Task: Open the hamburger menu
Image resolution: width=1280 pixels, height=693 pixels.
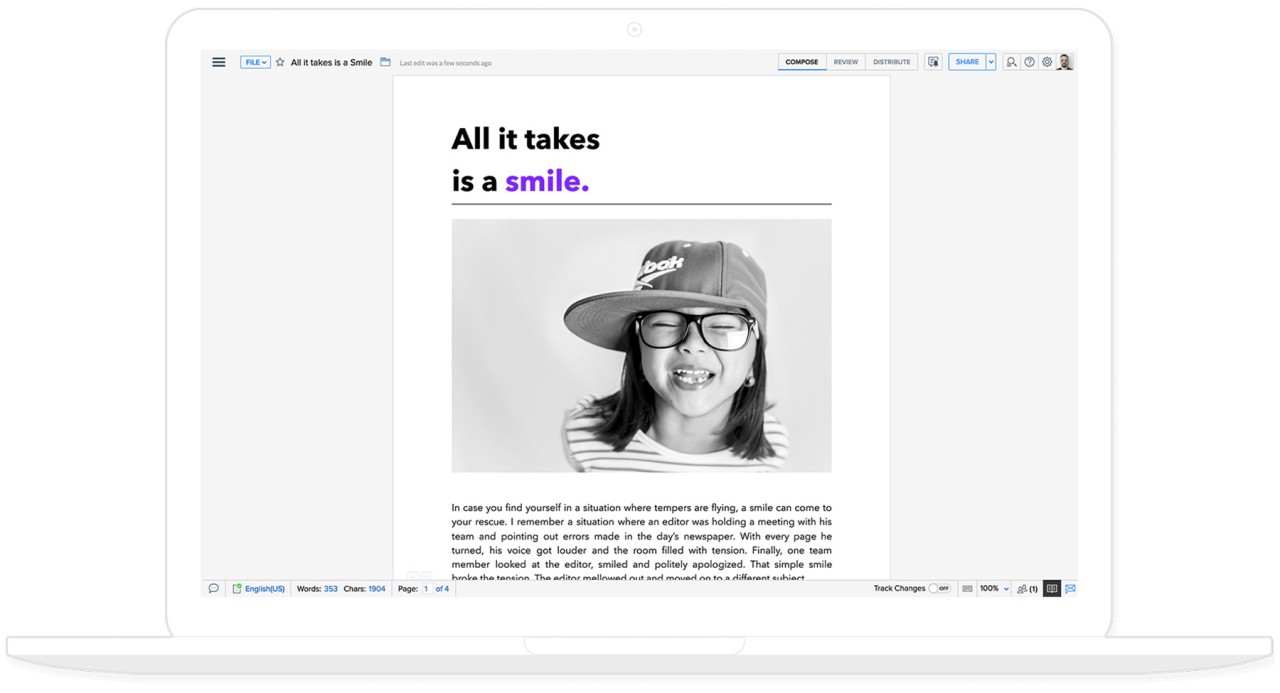Action: (x=218, y=62)
